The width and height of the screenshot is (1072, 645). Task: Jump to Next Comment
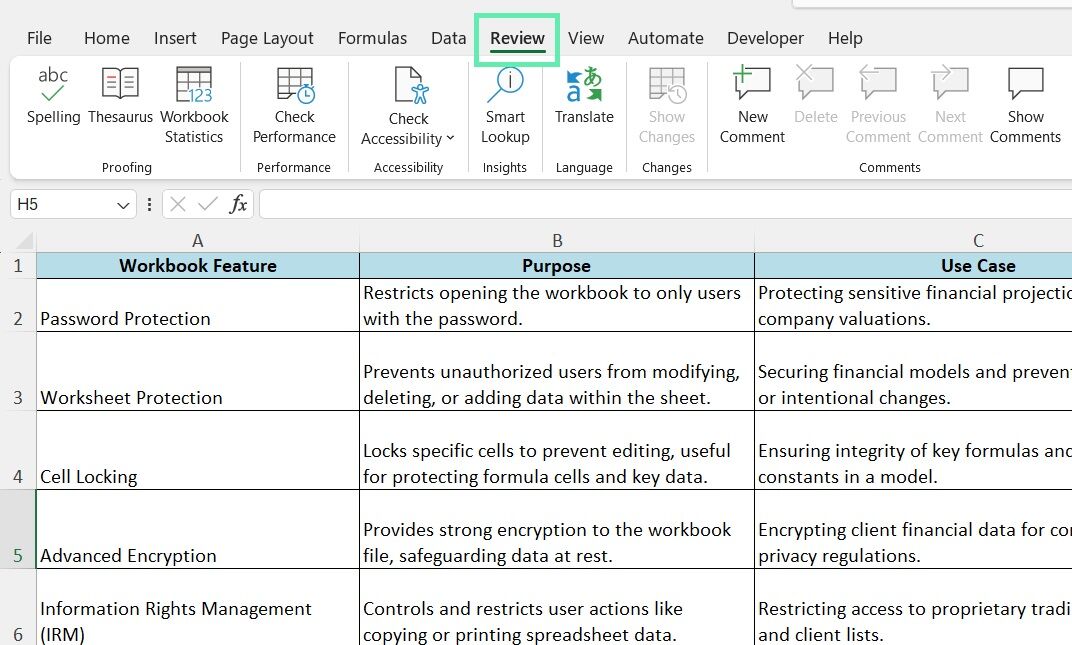tap(950, 106)
